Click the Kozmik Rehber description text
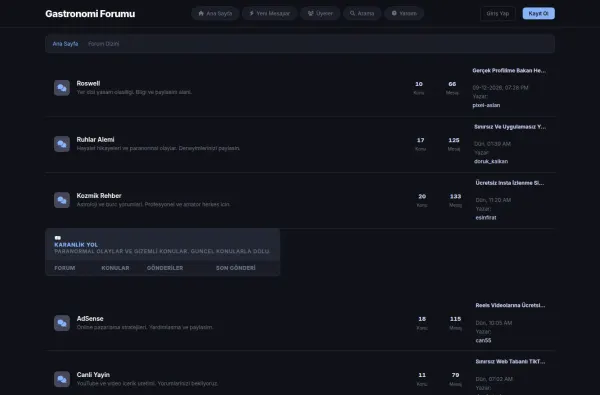Viewport: 600px width, 395px height. coord(153,205)
